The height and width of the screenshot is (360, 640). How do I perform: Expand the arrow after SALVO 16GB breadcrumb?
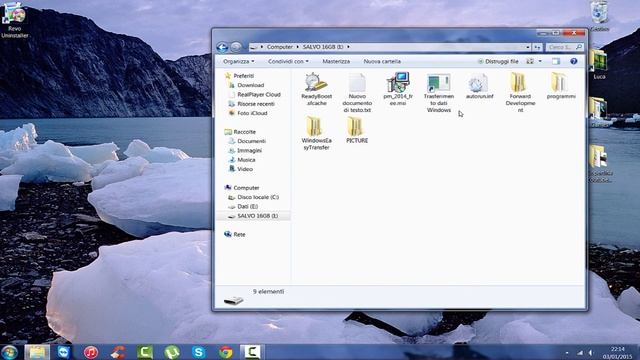348,47
